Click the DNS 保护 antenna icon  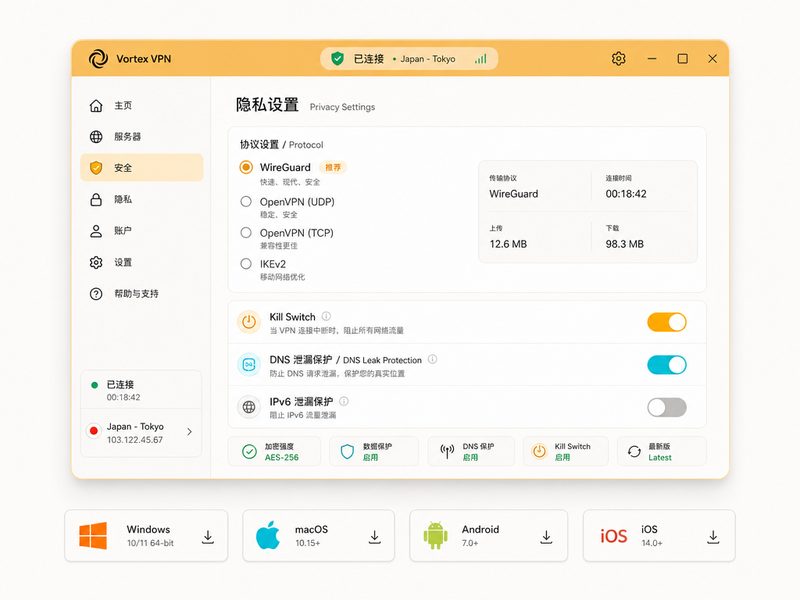point(447,452)
